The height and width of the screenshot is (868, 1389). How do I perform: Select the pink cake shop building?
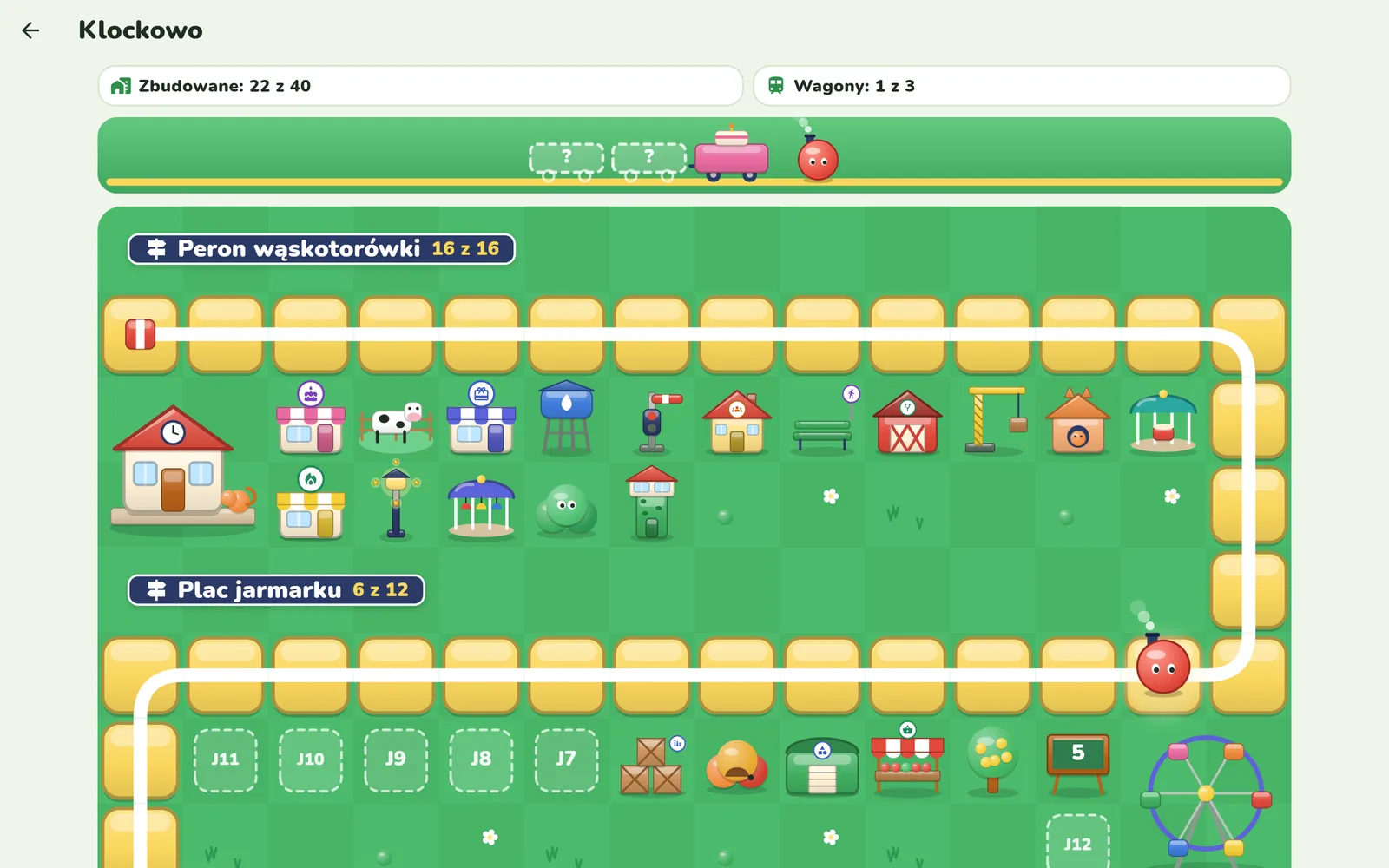click(x=311, y=418)
